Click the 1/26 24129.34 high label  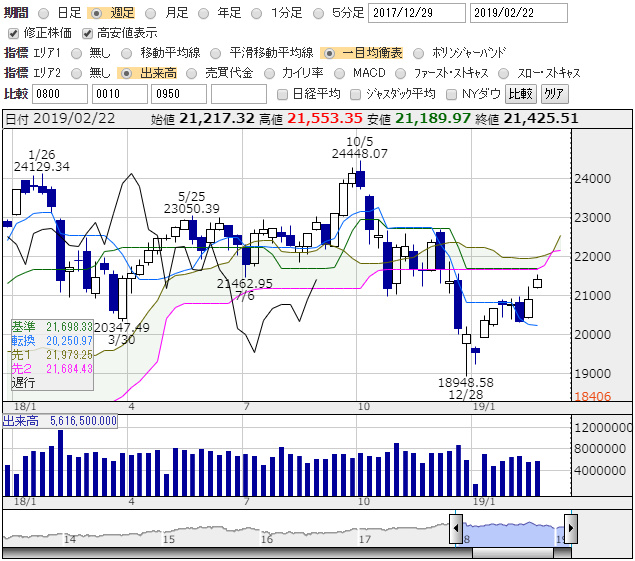42,160
